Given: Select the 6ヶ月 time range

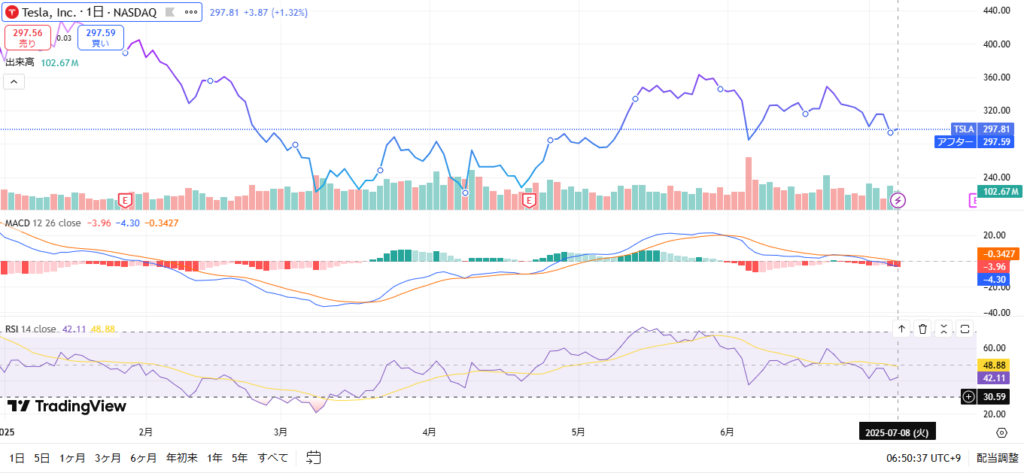Looking at the screenshot, I should tap(143, 457).
